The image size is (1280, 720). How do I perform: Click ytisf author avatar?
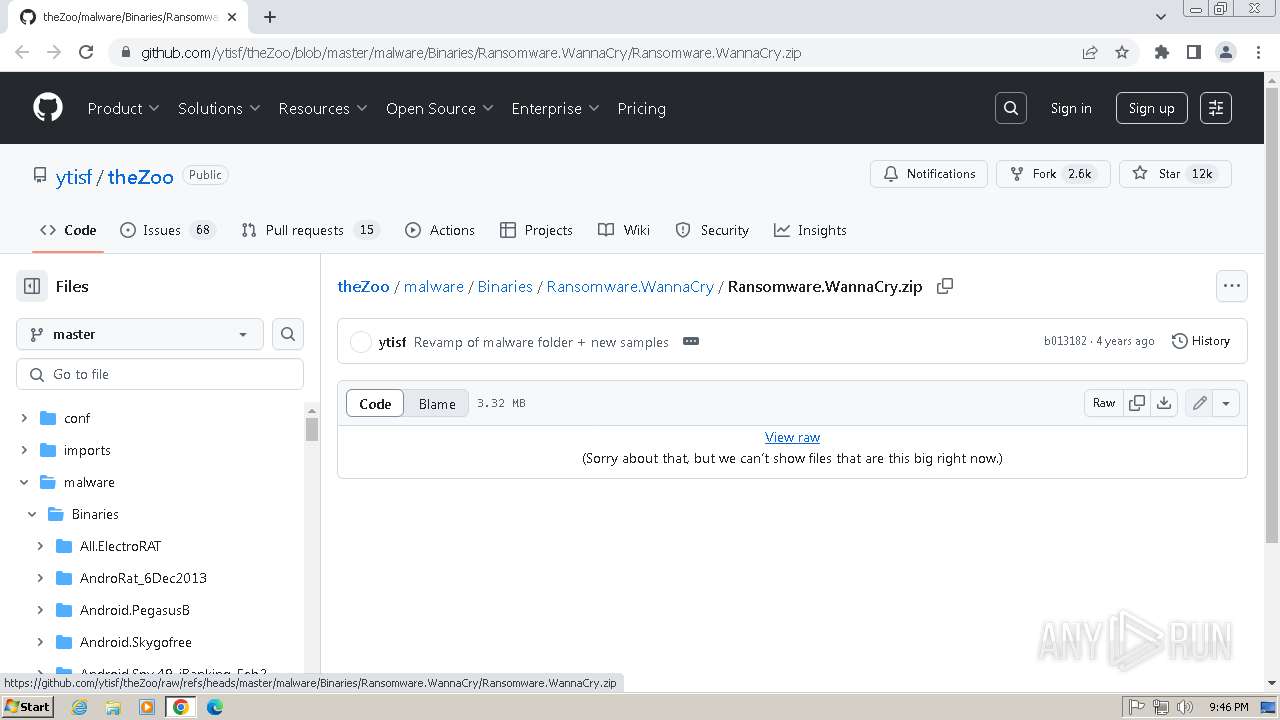[x=361, y=342]
